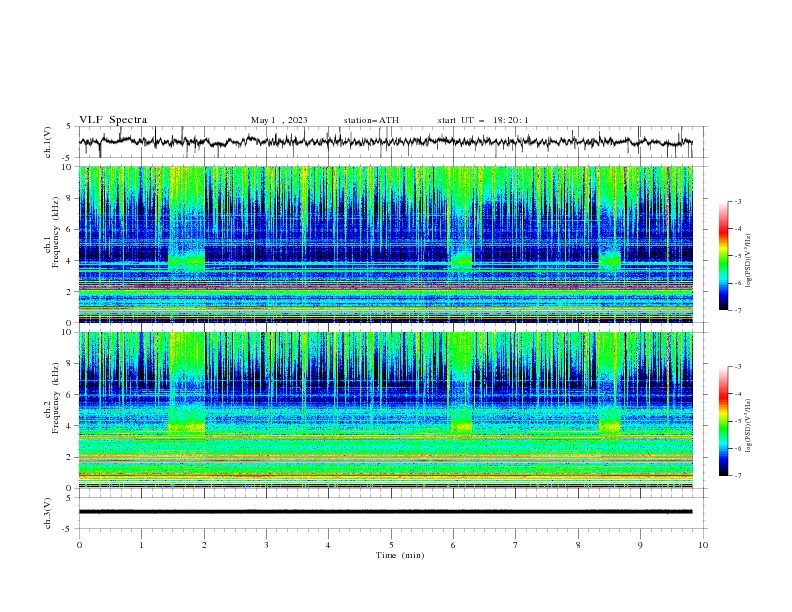The width and height of the screenshot is (792, 612).
Task: Click time axis tick label "3"
Action: 266,545
